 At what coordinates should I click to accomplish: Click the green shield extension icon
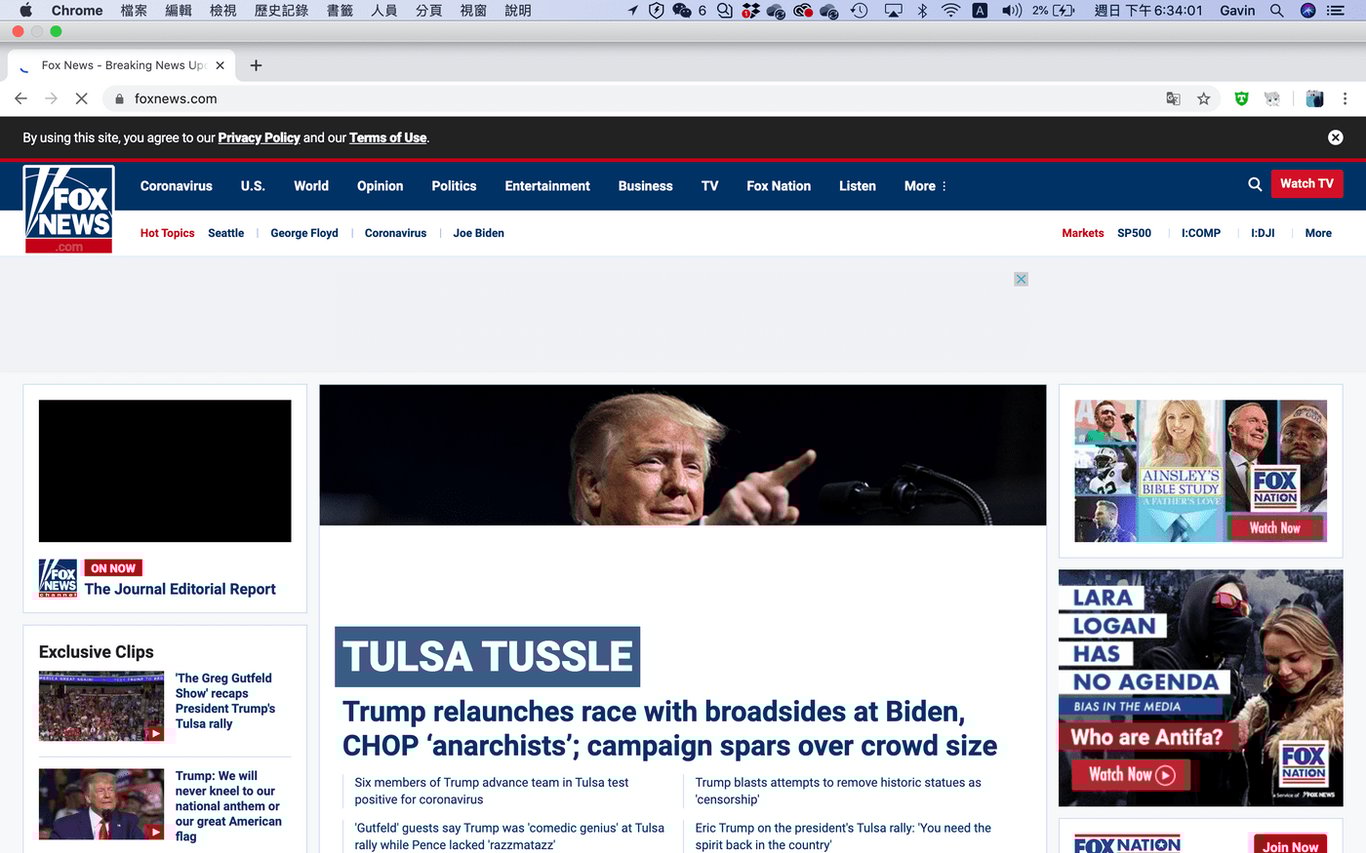pyautogui.click(x=1241, y=98)
